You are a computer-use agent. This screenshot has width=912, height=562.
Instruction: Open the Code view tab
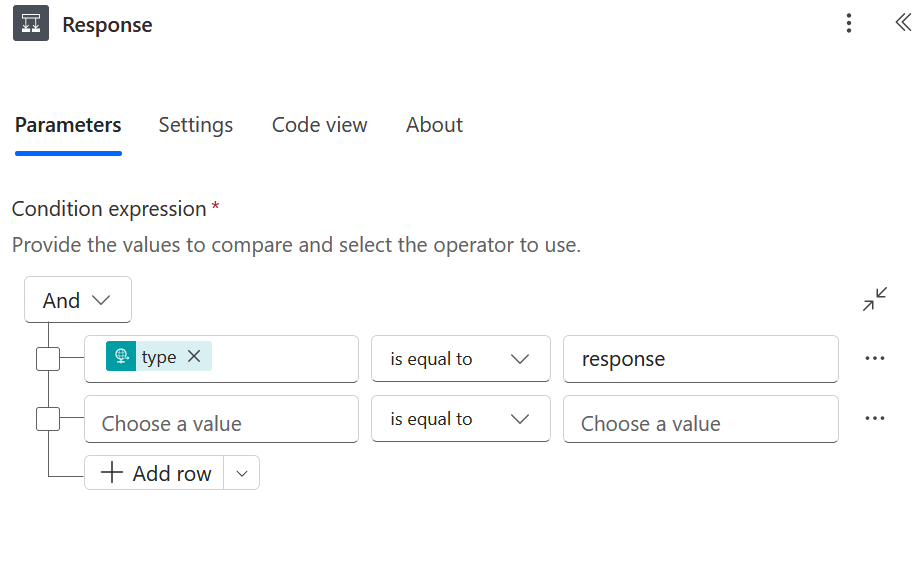click(x=319, y=125)
